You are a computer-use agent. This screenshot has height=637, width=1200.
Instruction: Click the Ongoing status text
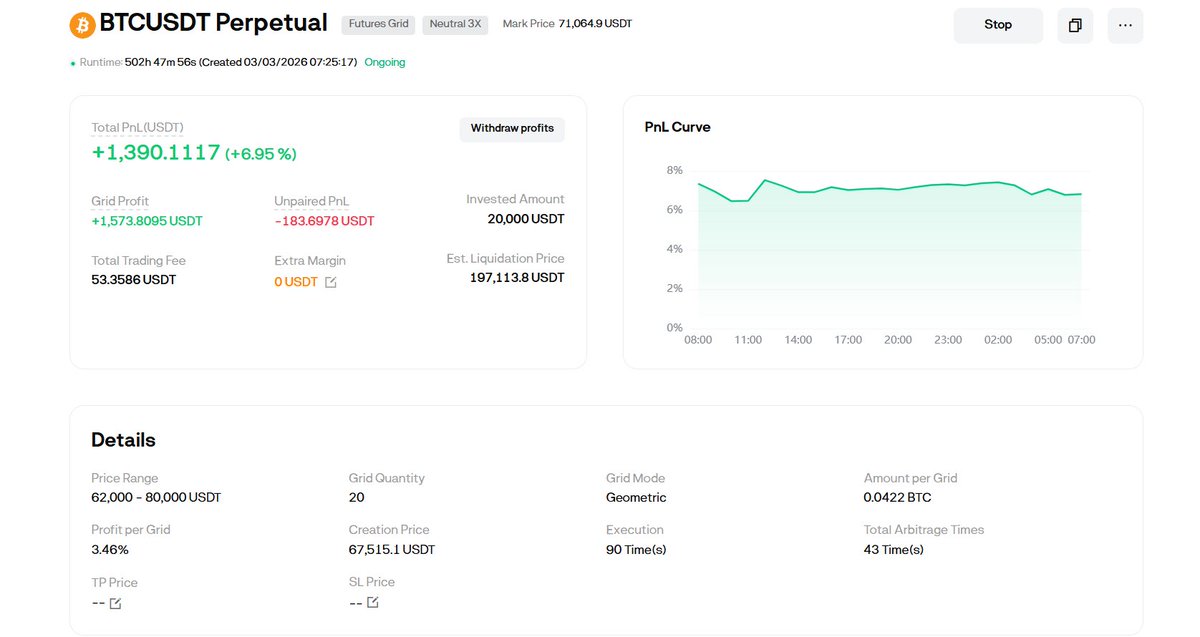(385, 62)
